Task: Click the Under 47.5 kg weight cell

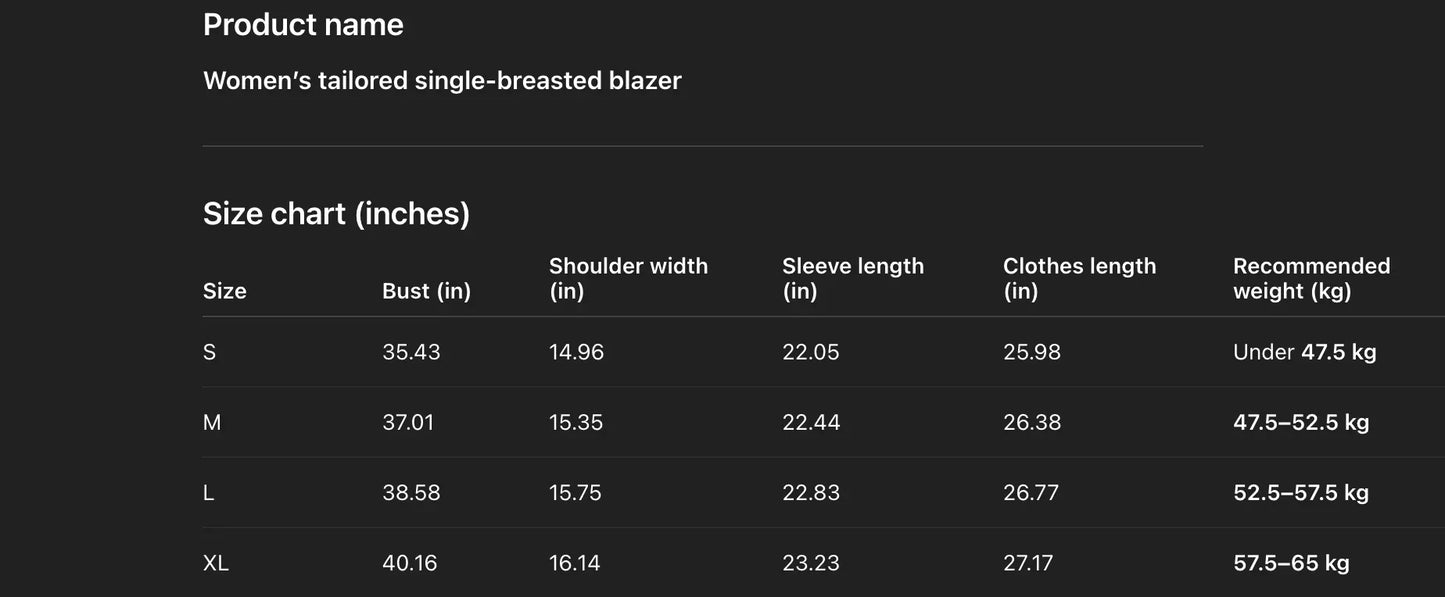Action: (1304, 352)
